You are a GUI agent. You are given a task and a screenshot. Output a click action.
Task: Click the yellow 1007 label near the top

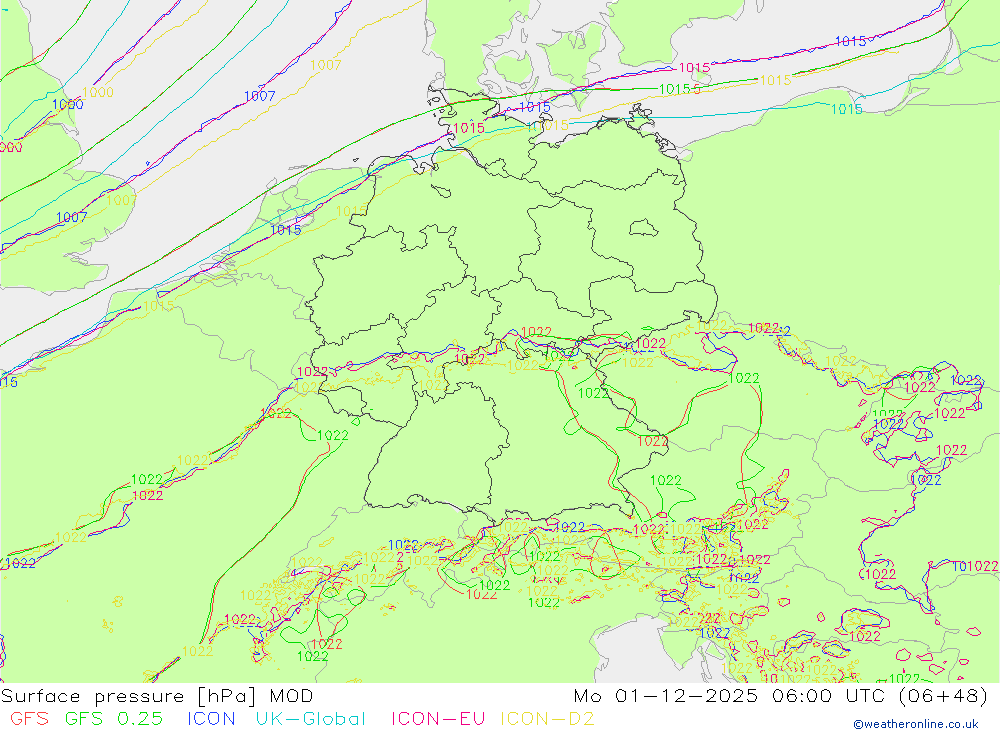(x=326, y=65)
